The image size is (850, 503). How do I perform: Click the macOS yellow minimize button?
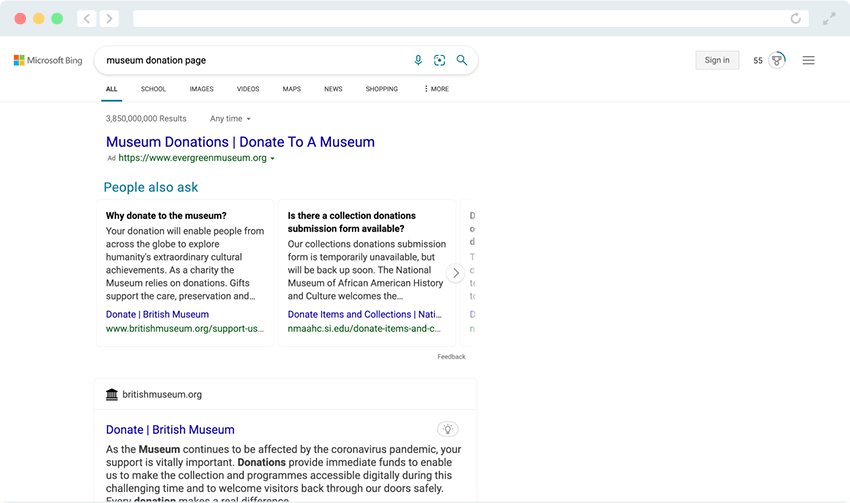(38, 18)
